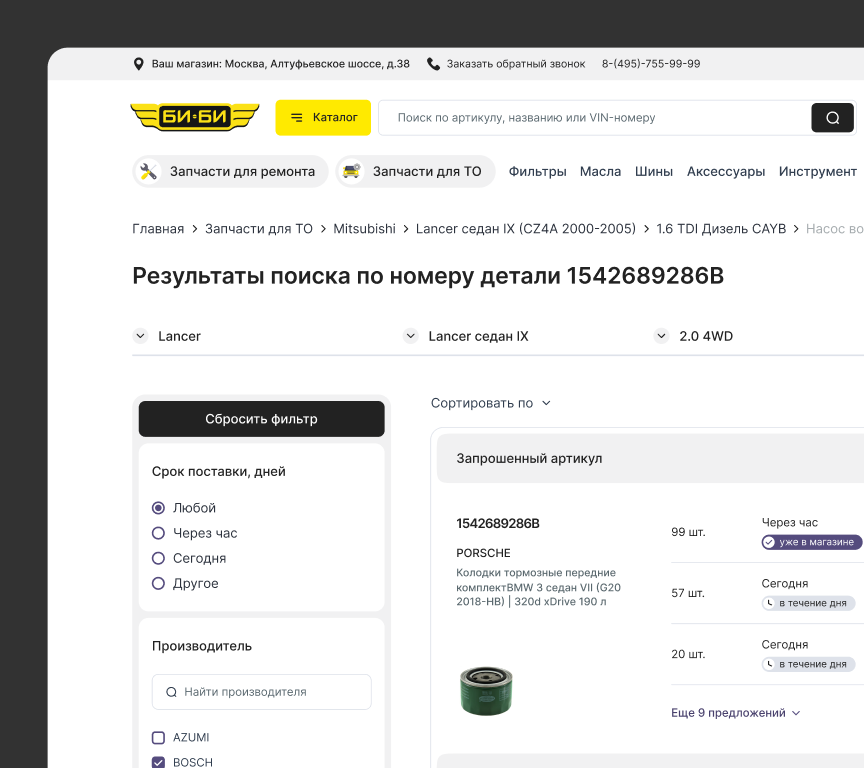Enable the AZUMI manufacturer checkbox
Screen dimensions: 864x768
[158, 737]
